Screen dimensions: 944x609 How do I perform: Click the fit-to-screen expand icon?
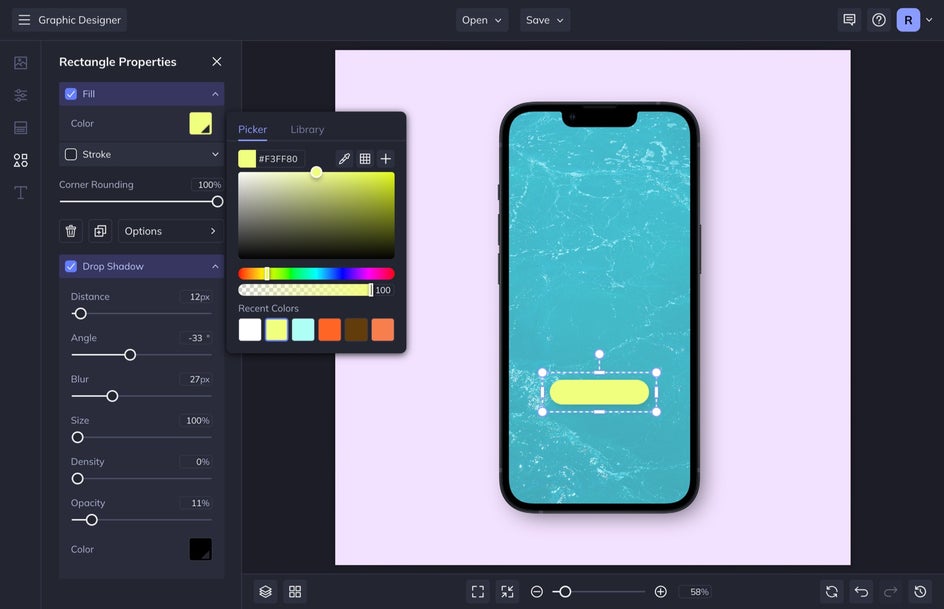pos(478,592)
